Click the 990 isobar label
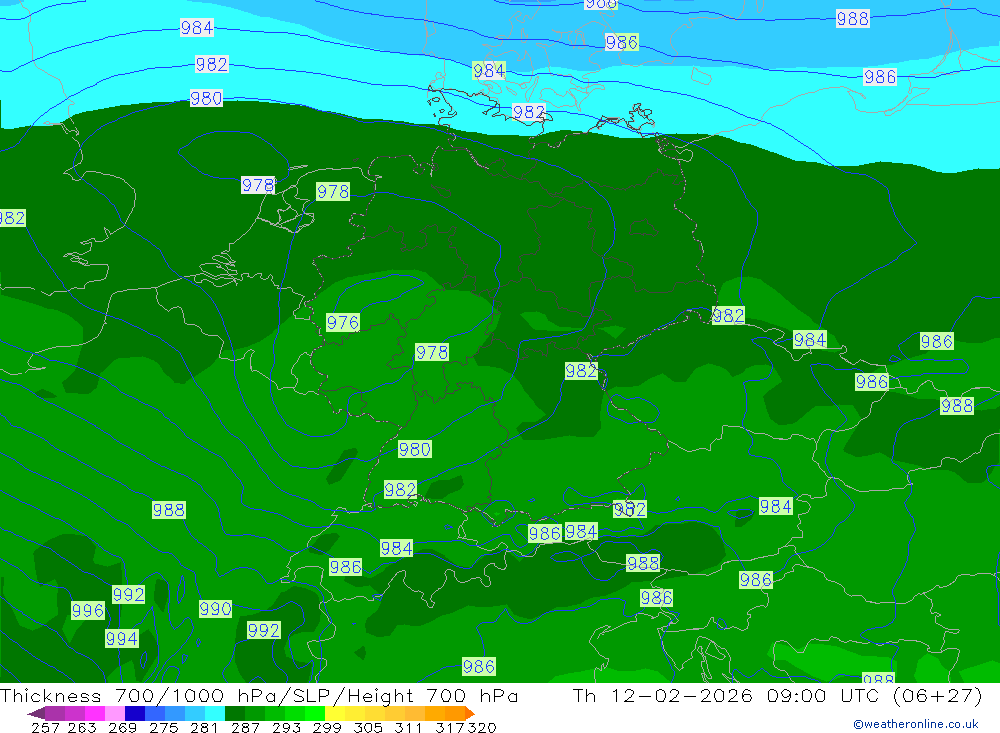Screen dimensions: 1000x733 pyautogui.click(x=215, y=609)
